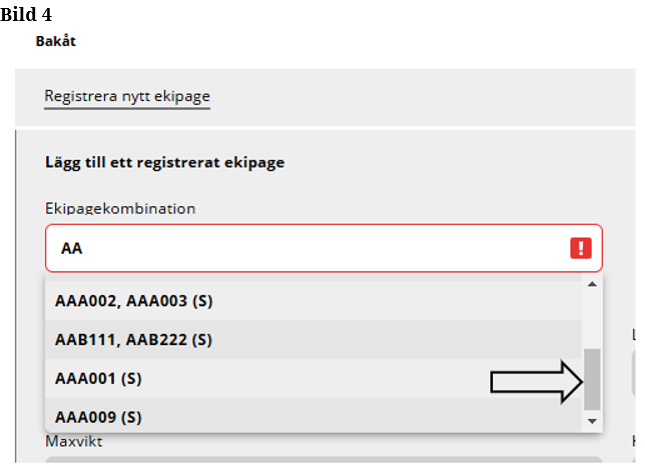The height and width of the screenshot is (473, 645).
Task: Go back using the Bakåt link
Action: (x=56, y=42)
